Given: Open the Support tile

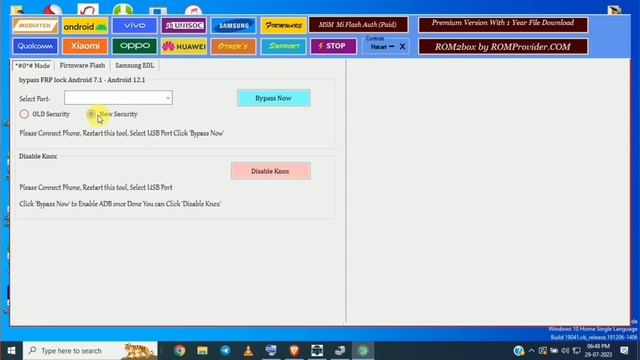Looking at the screenshot, I should [x=283, y=47].
